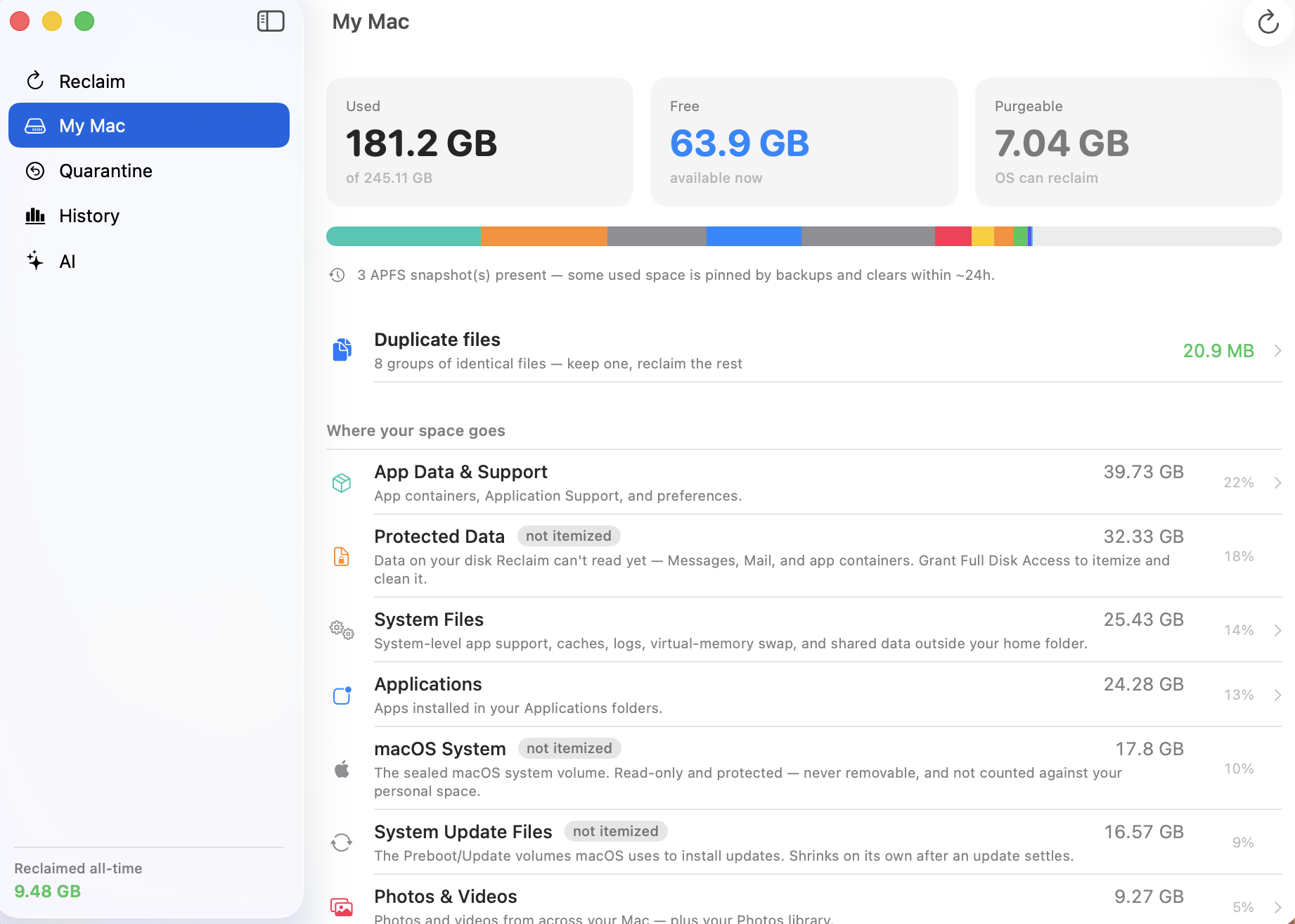Click the 25.43 GB size value
Image resolution: width=1295 pixels, height=924 pixels.
click(1143, 620)
